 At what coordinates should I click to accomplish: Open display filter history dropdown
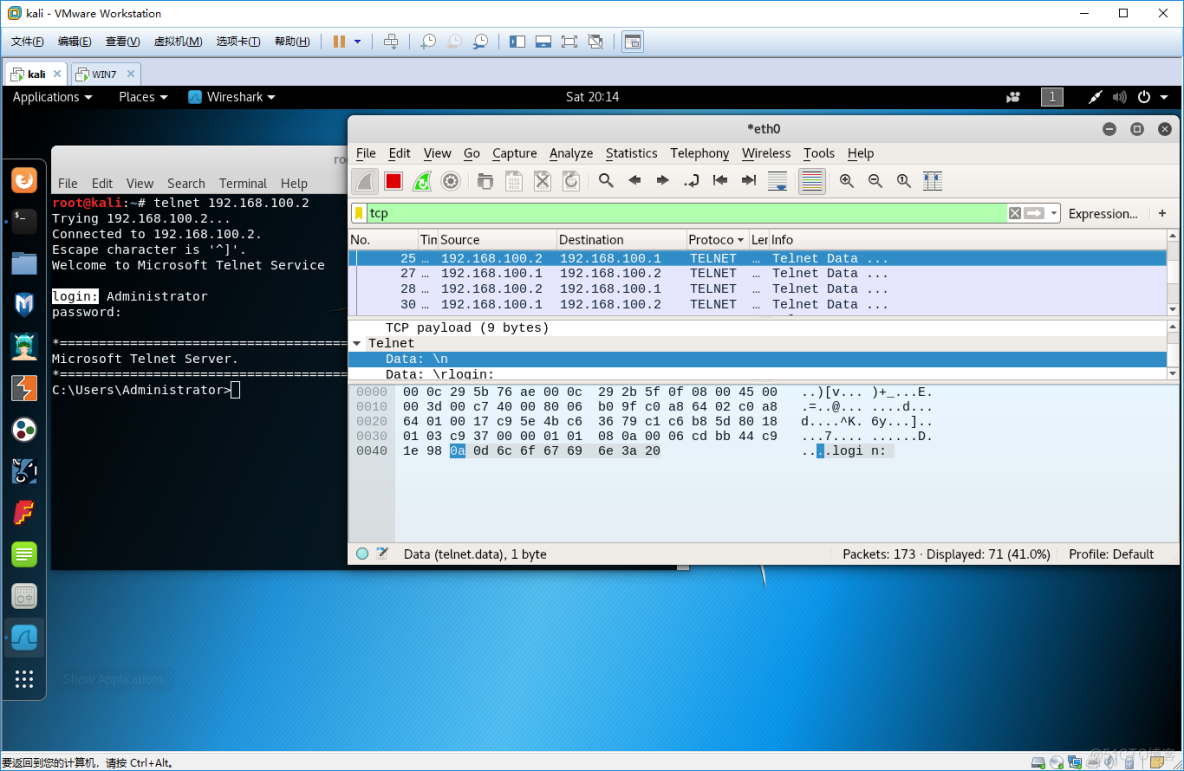pyautogui.click(x=1054, y=214)
